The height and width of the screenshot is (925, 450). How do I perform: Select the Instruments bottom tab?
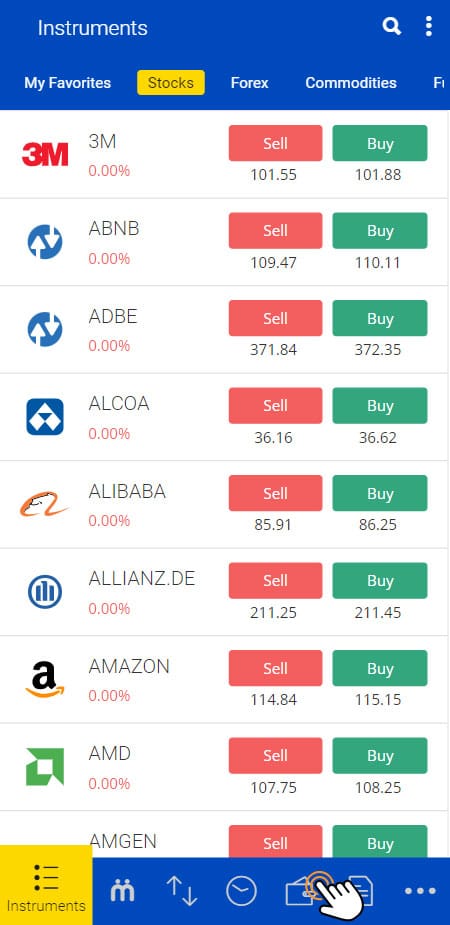tap(46, 885)
